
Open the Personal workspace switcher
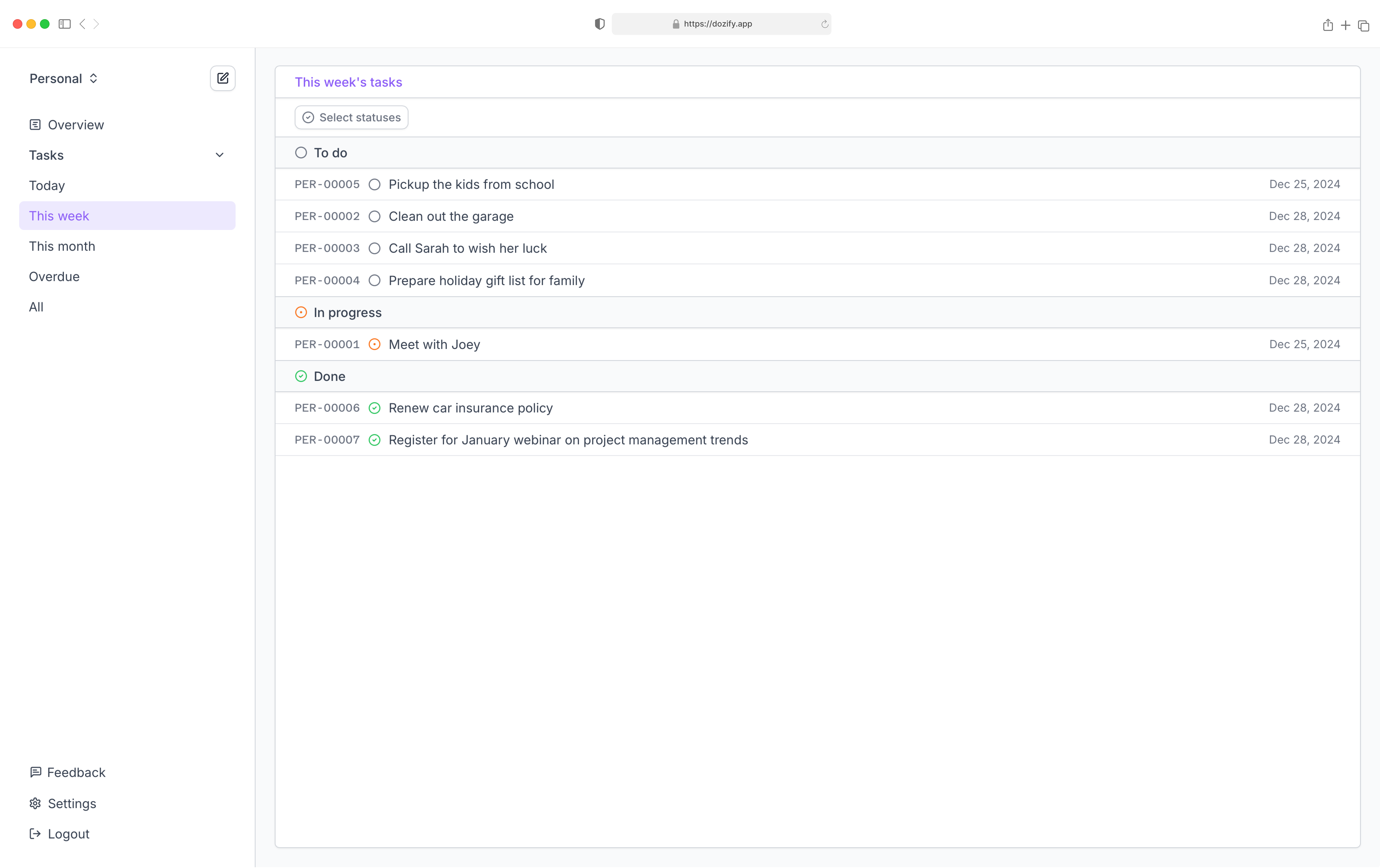(x=64, y=78)
